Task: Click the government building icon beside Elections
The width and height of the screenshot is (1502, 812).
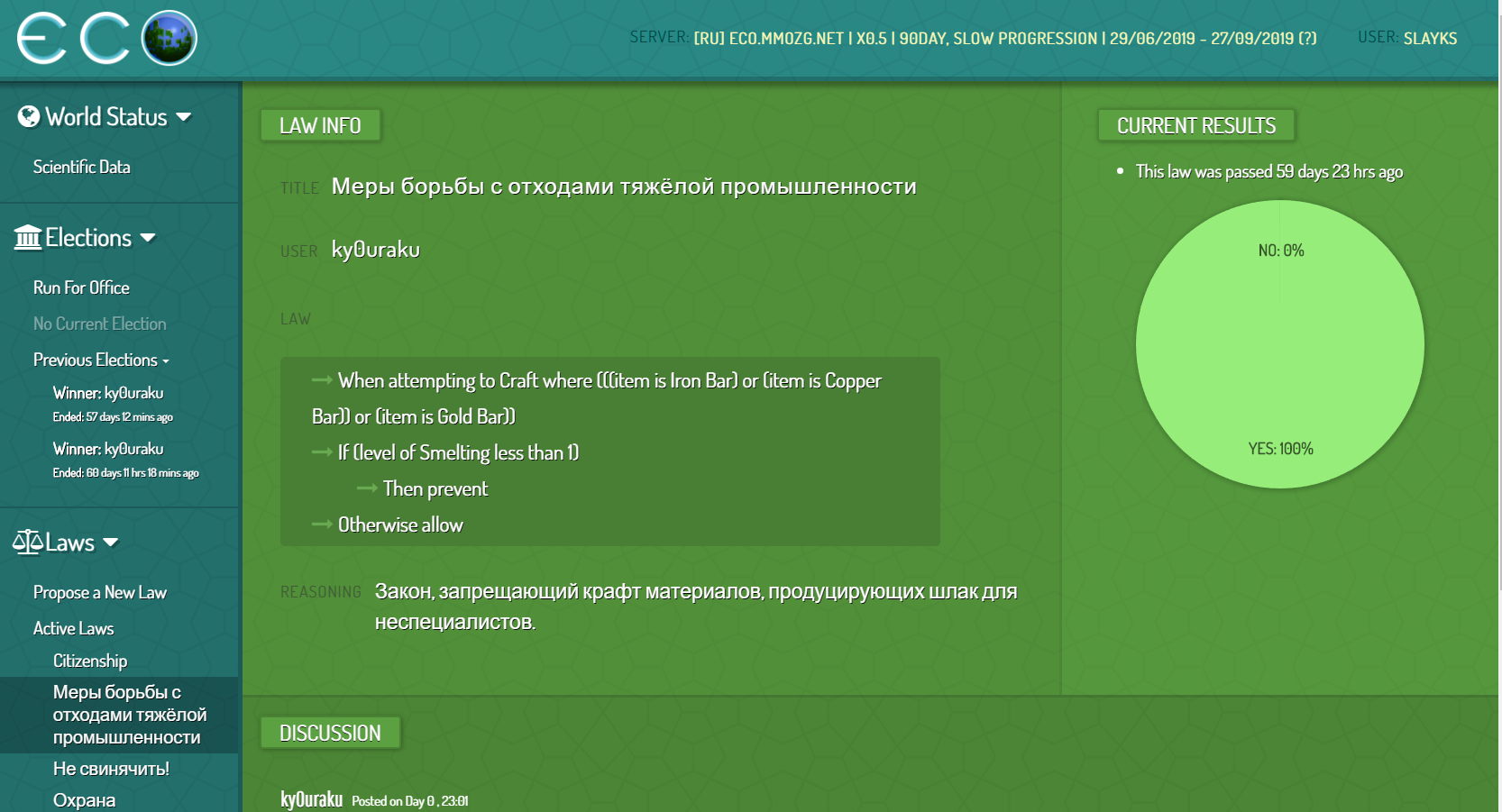Action: point(26,236)
